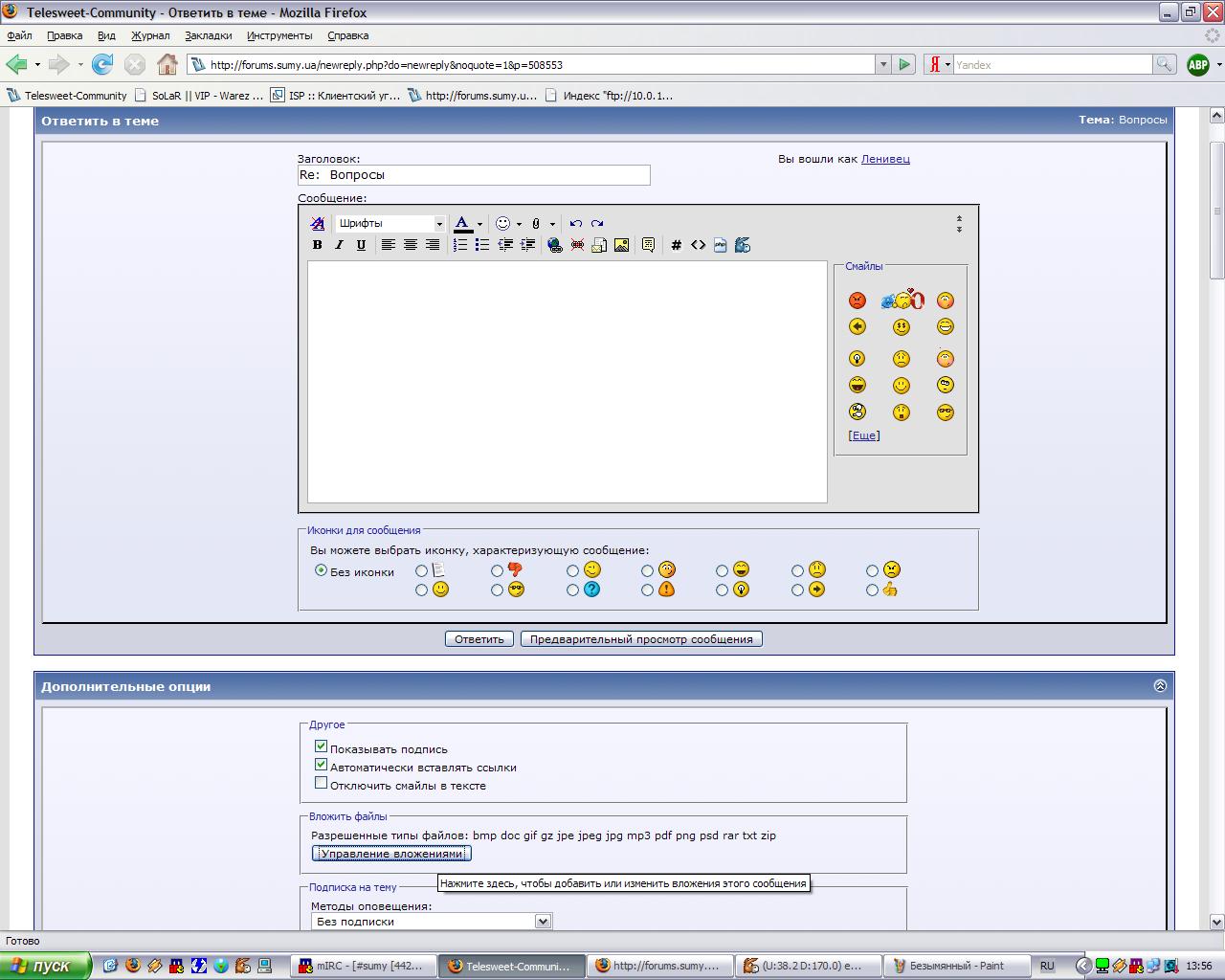The image size is (1225, 980).
Task: Click the remove formatting icon
Action: point(317,223)
